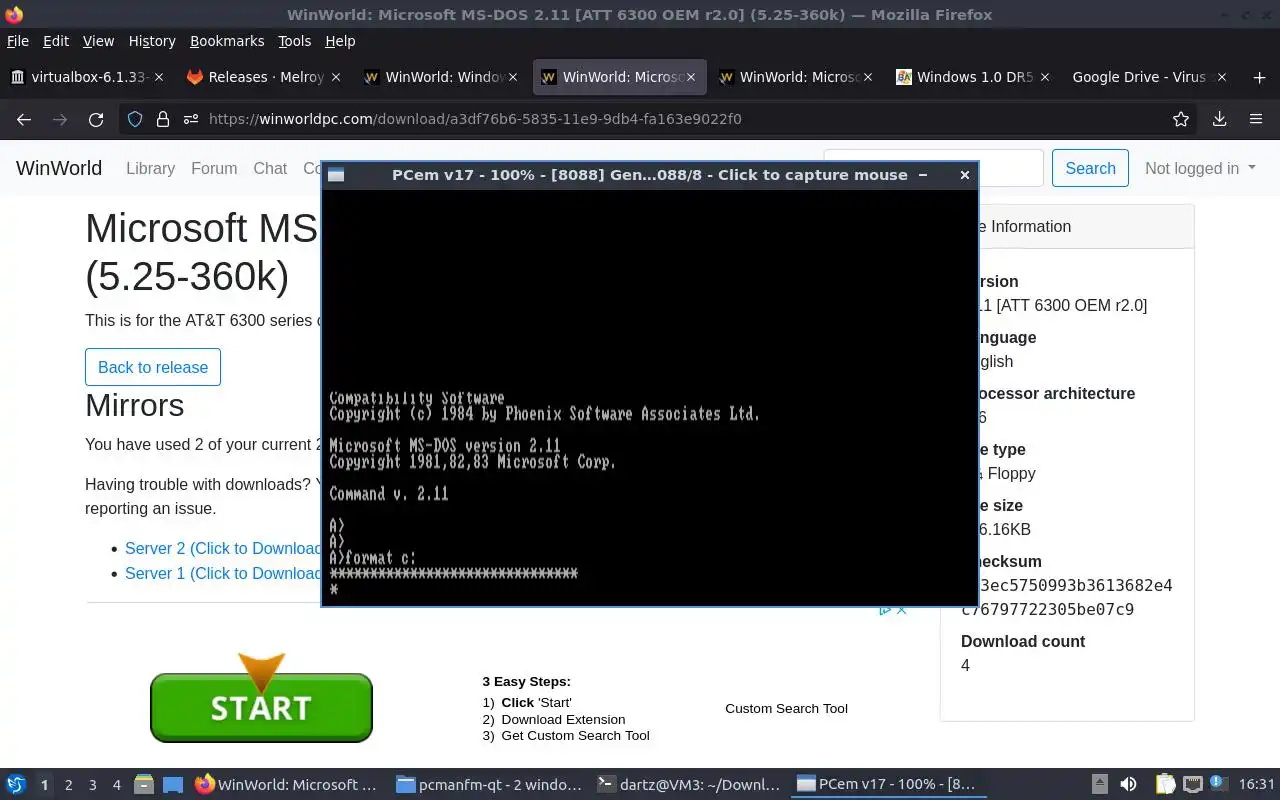Screen dimensions: 1280x800
Task: Open the Library nav link
Action: 150,168
